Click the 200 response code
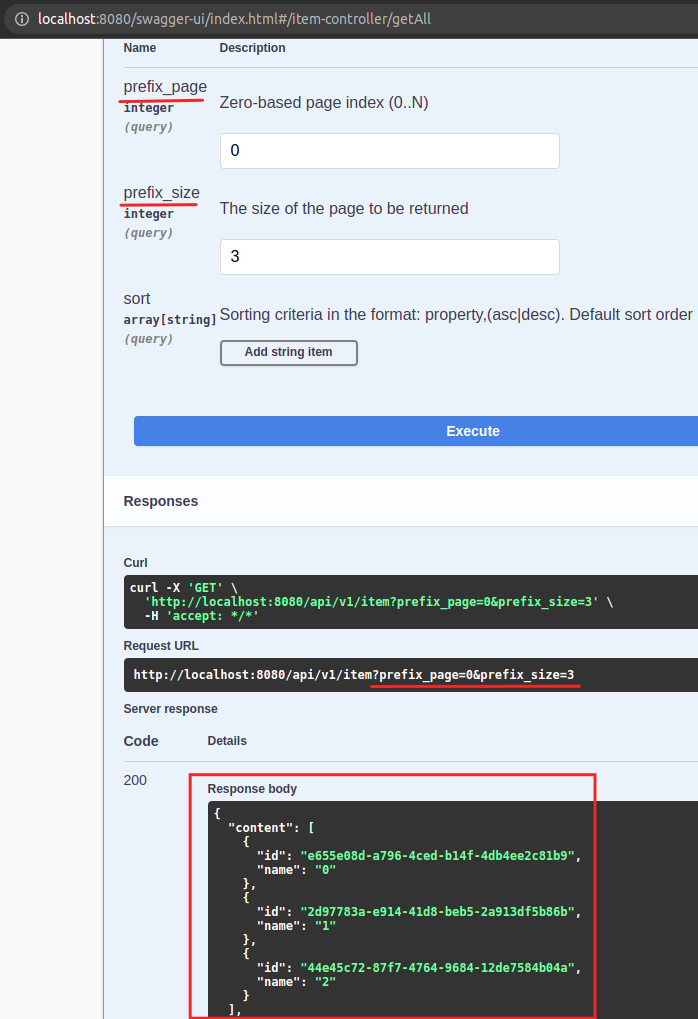Screen dimensions: 698x1019 135,780
